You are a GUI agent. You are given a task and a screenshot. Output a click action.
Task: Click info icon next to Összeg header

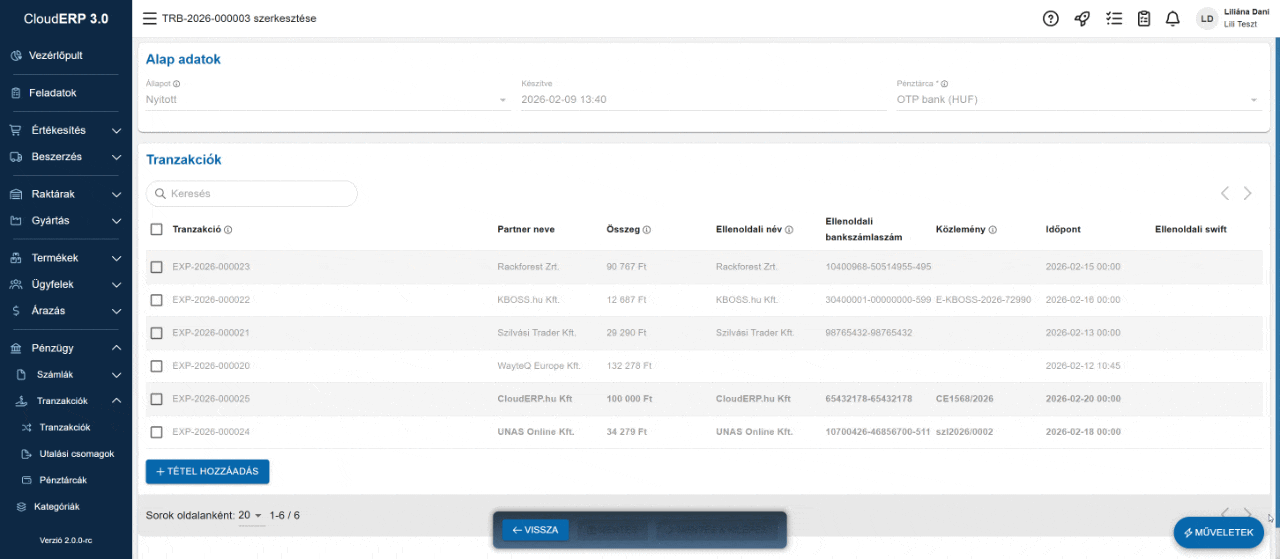[x=647, y=230]
